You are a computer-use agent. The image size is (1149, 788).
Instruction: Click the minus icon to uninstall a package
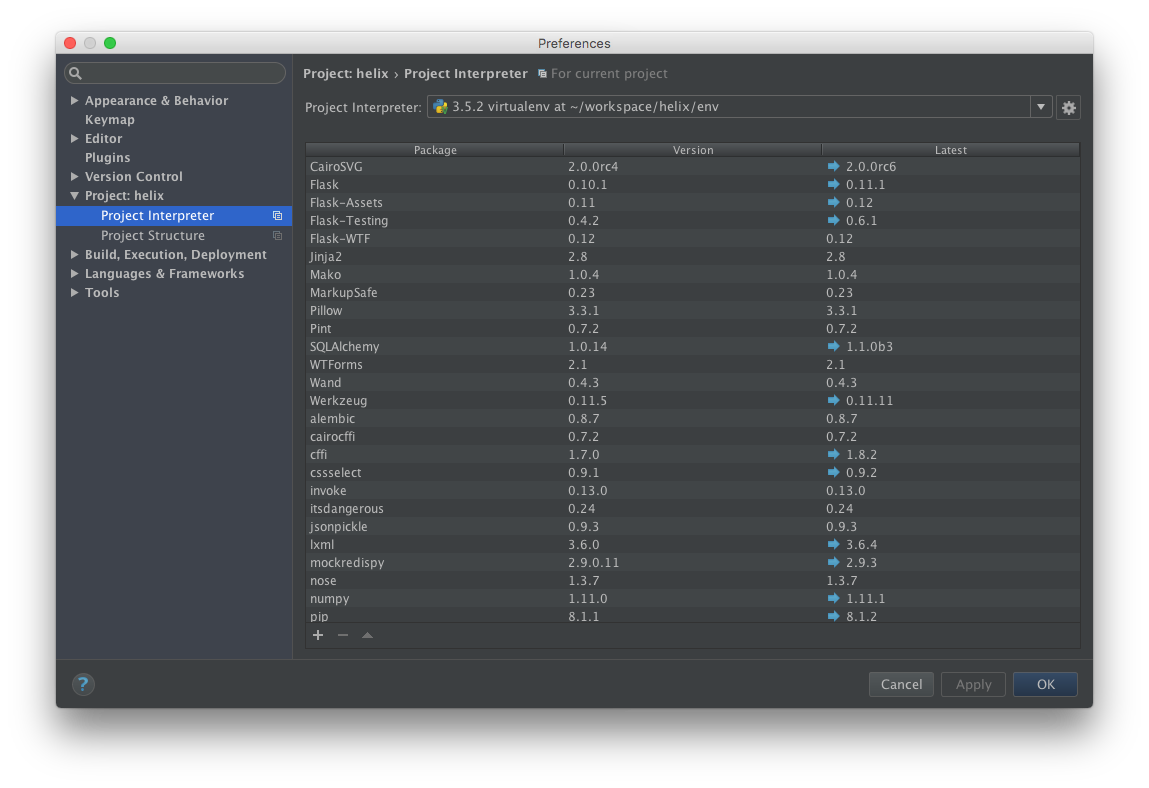(x=343, y=635)
